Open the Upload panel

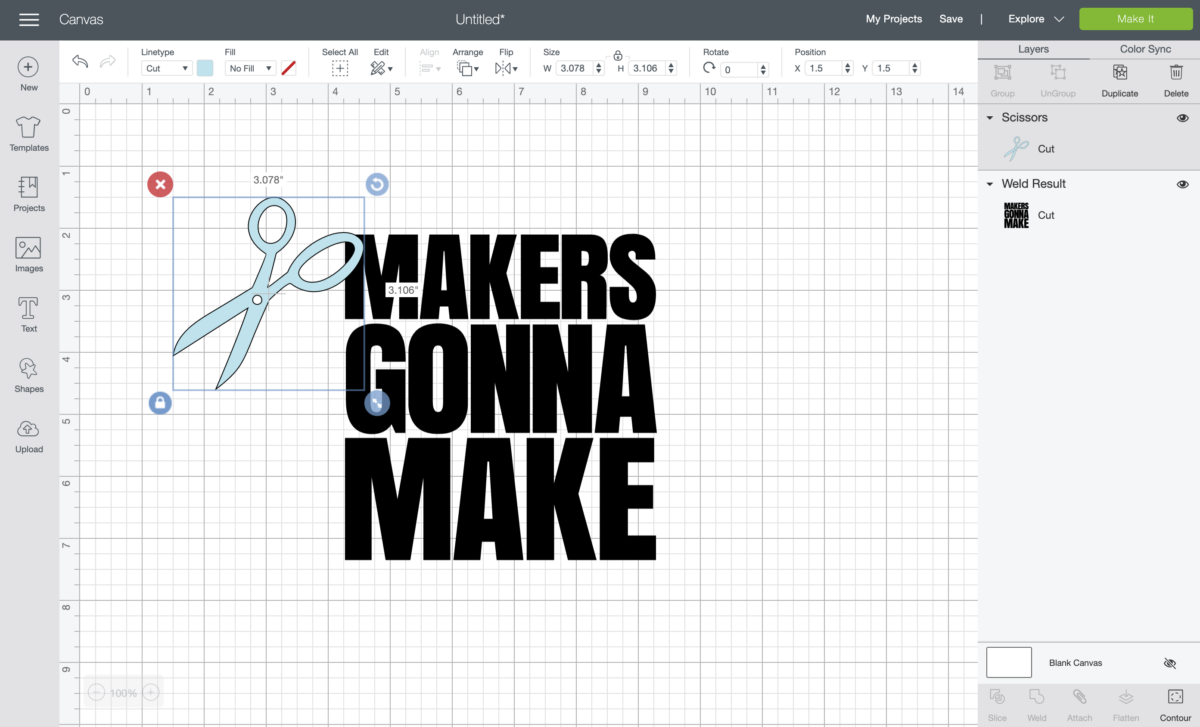coord(28,436)
